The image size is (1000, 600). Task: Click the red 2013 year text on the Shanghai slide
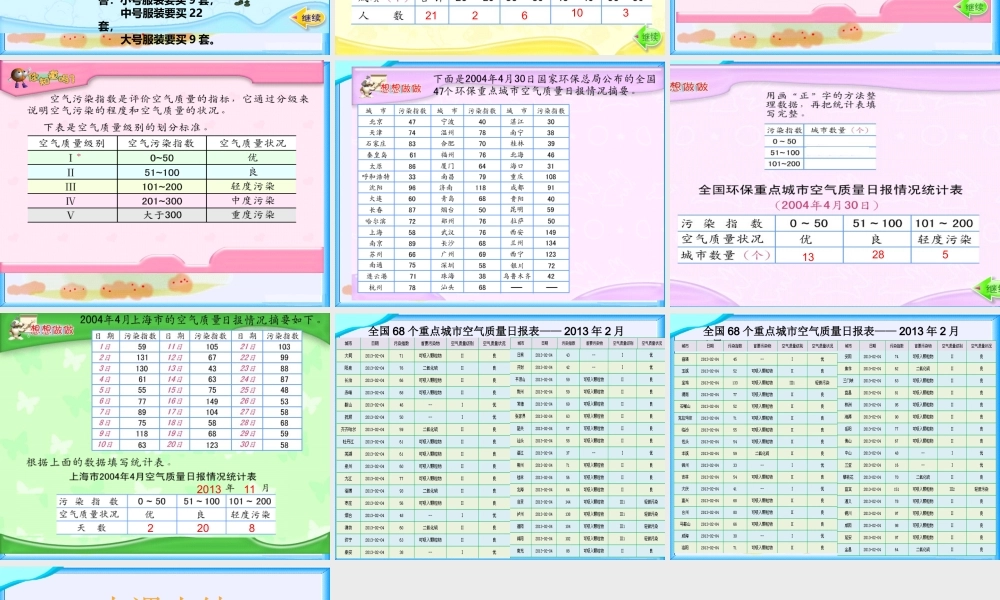click(209, 489)
